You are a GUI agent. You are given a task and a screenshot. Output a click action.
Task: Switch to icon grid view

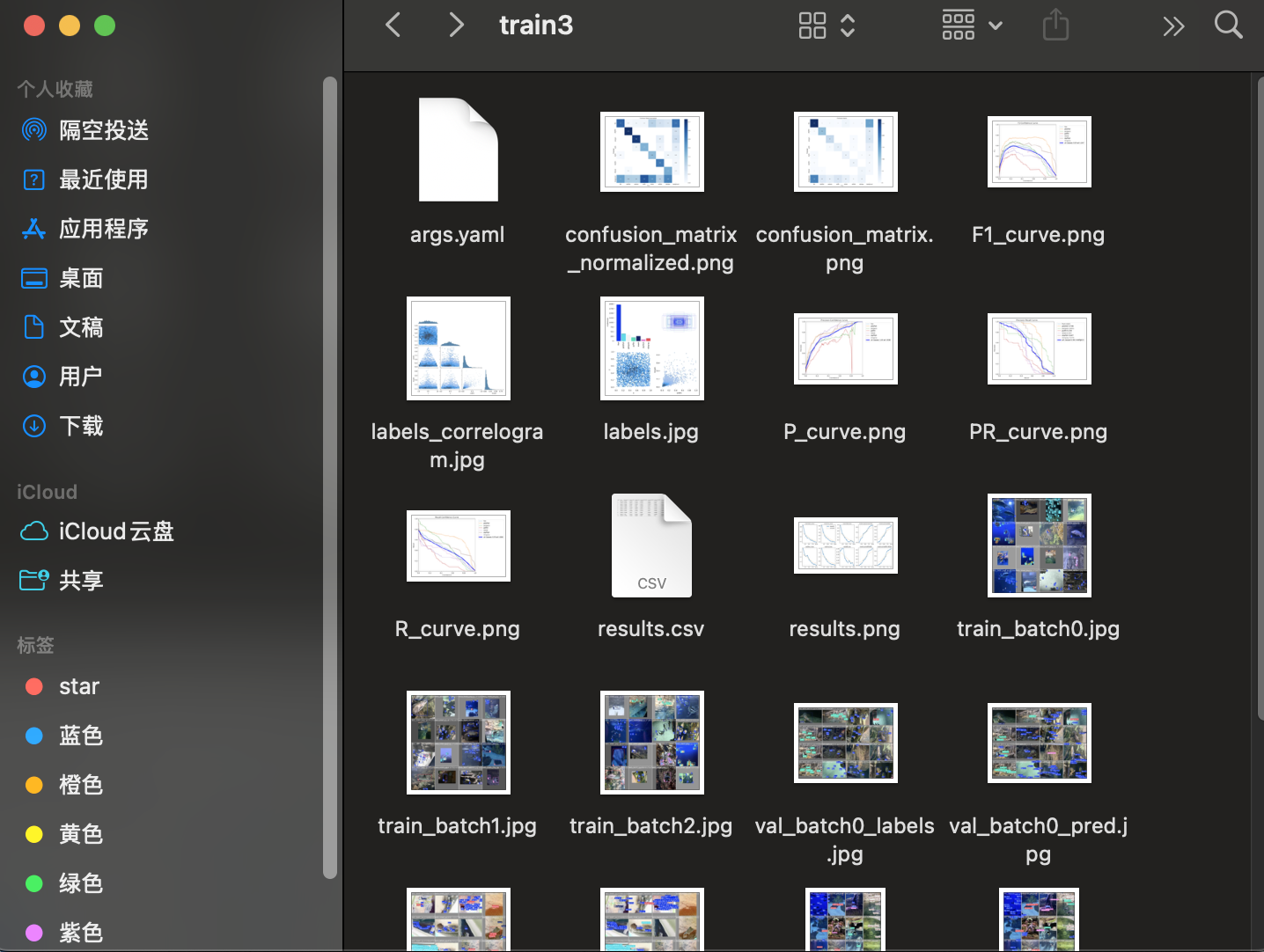pos(812,26)
